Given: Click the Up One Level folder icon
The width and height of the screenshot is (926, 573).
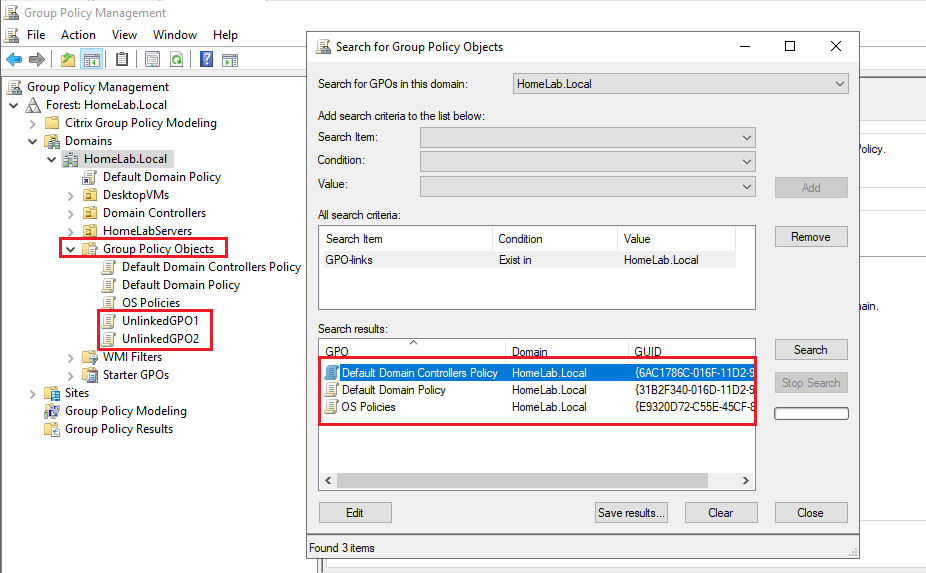Looking at the screenshot, I should (68, 59).
